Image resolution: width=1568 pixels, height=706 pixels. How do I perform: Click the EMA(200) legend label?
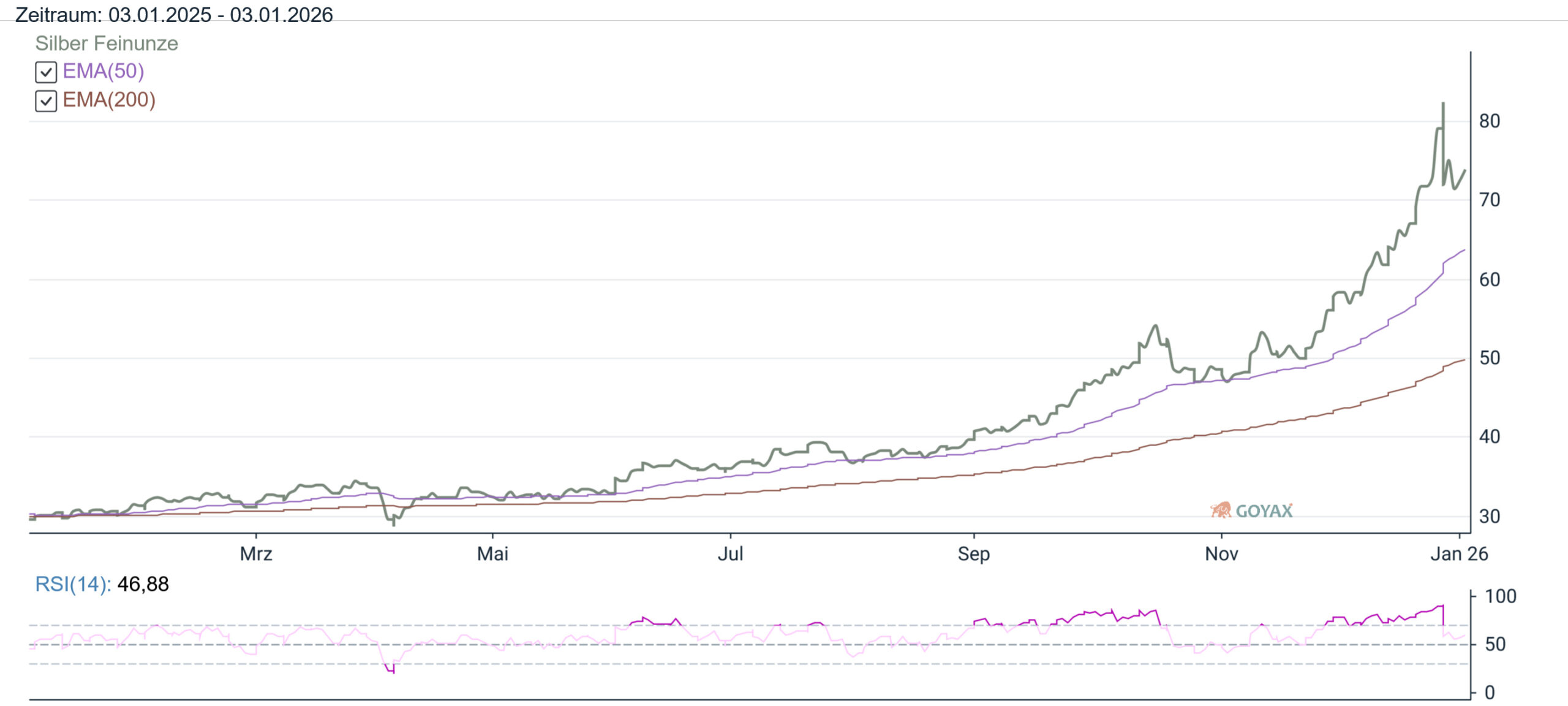click(109, 100)
